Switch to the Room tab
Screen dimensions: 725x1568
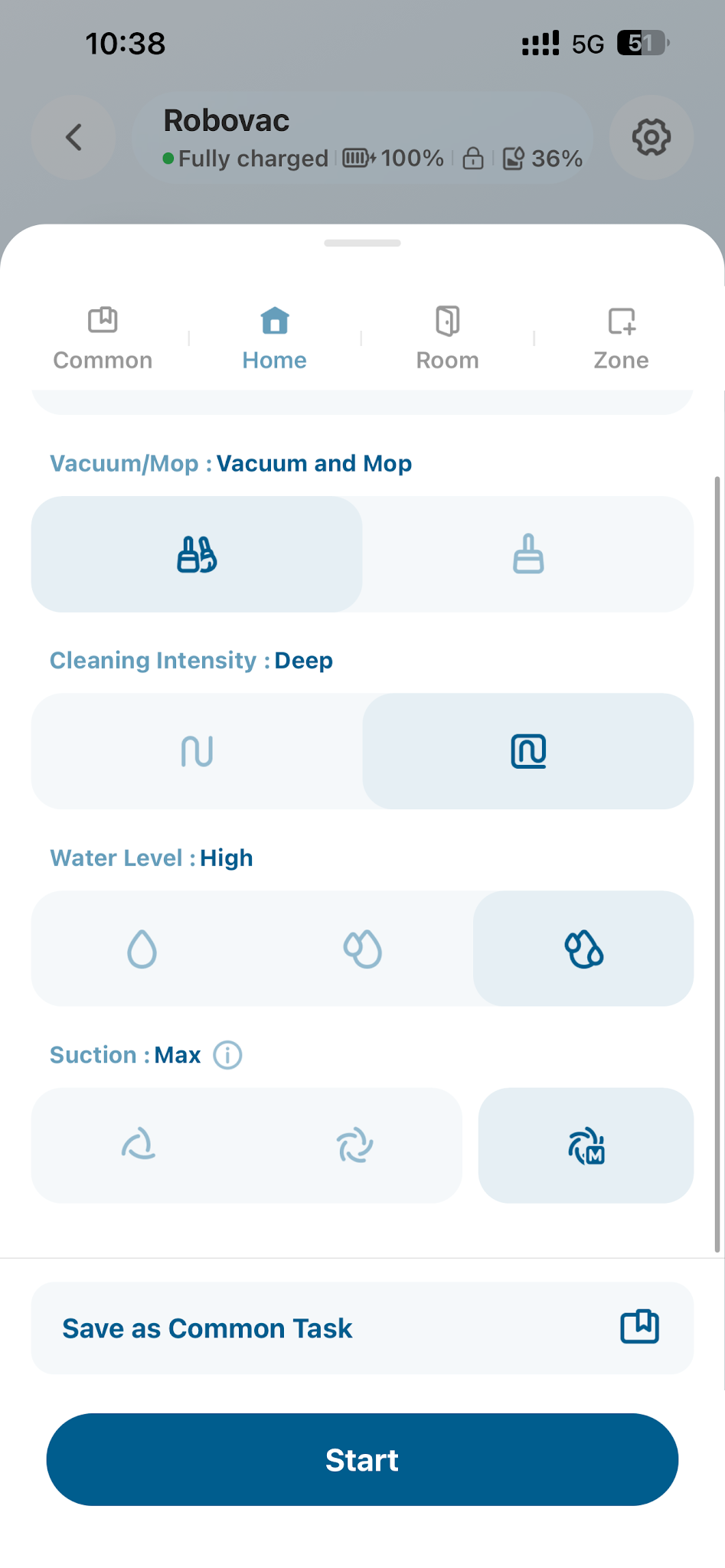pos(447,338)
